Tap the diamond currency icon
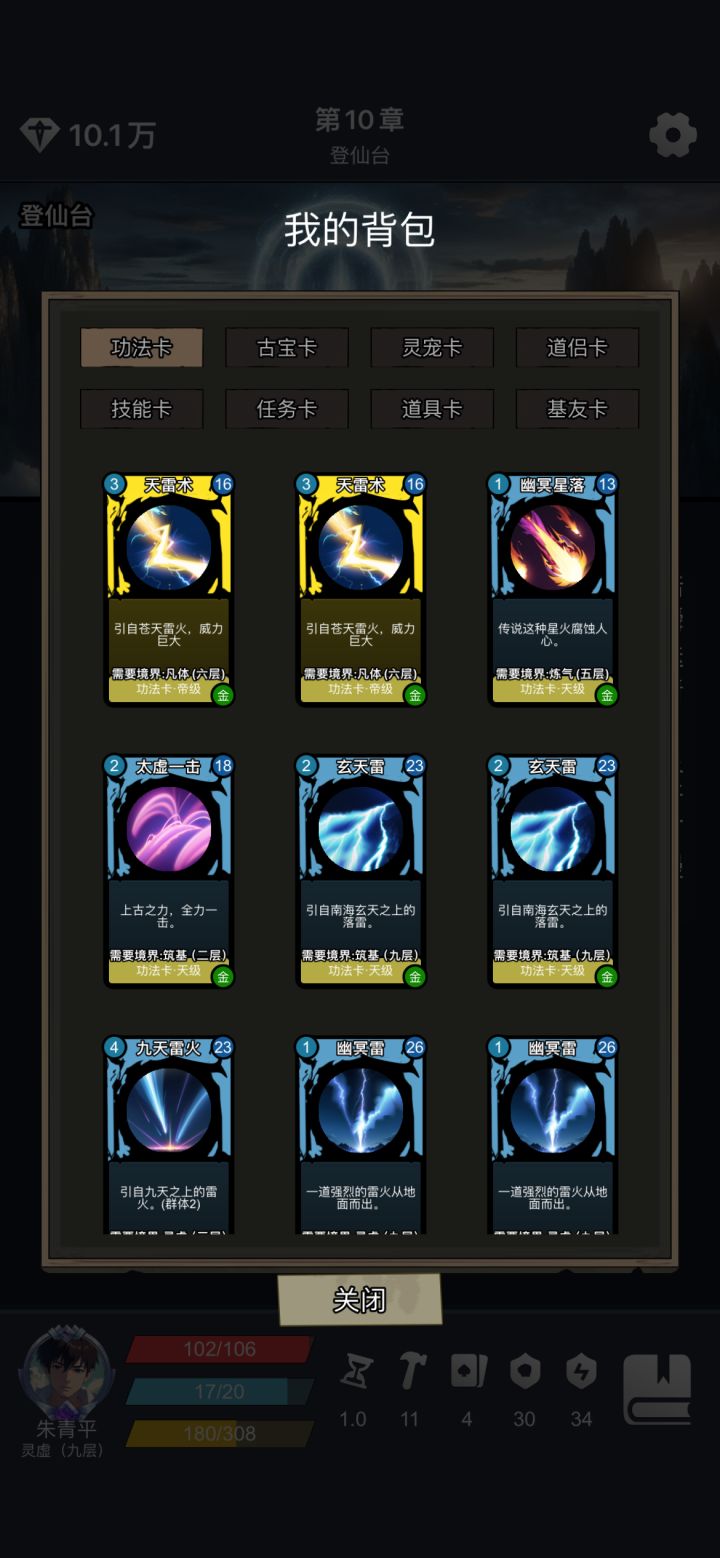This screenshot has width=720, height=1558. (x=40, y=135)
